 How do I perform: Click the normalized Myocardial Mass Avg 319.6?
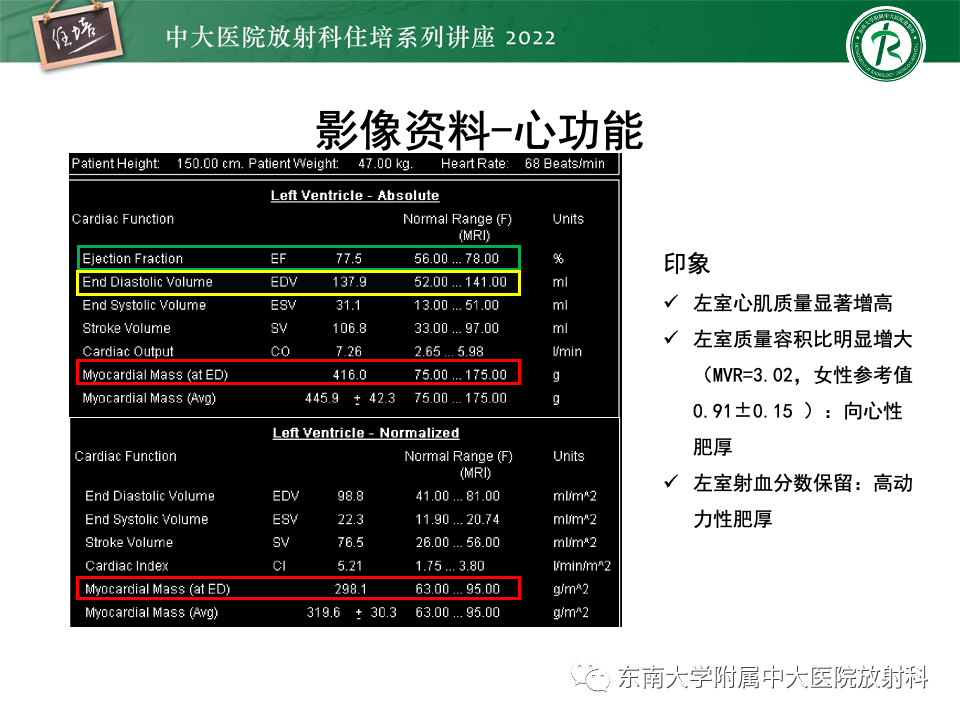[x=323, y=612]
